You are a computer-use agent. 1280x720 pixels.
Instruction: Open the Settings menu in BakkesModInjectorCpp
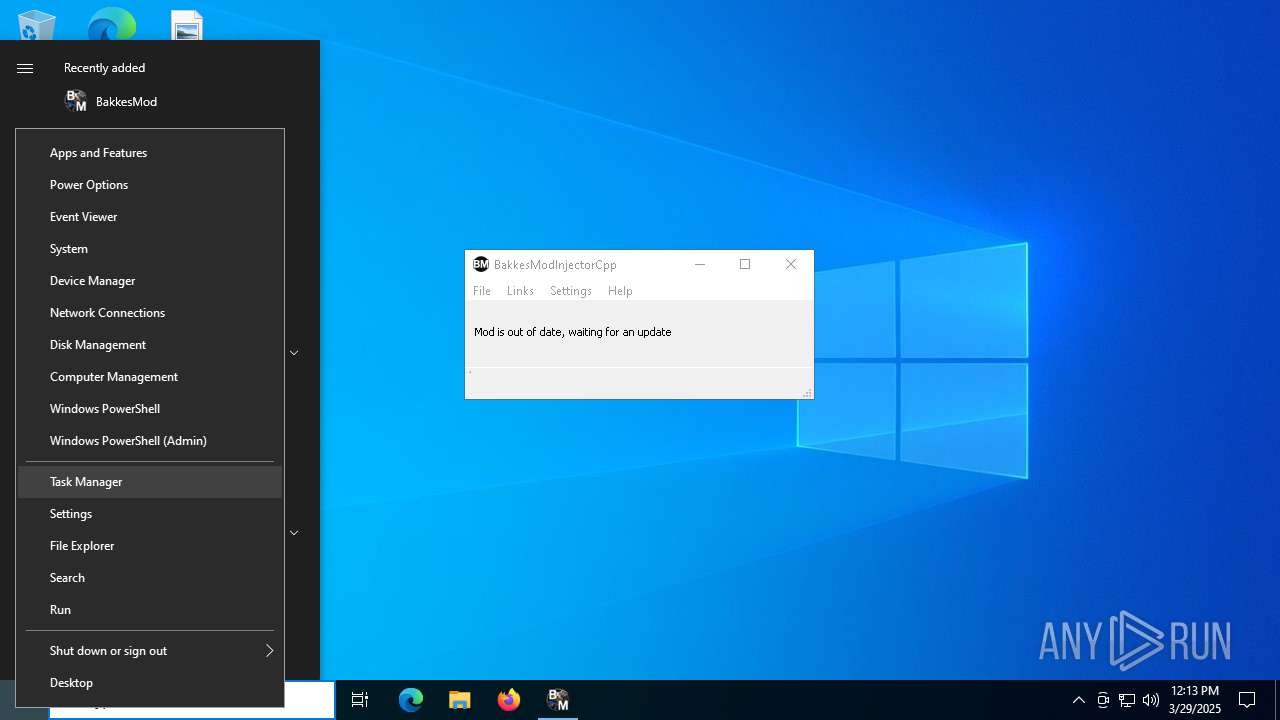571,291
